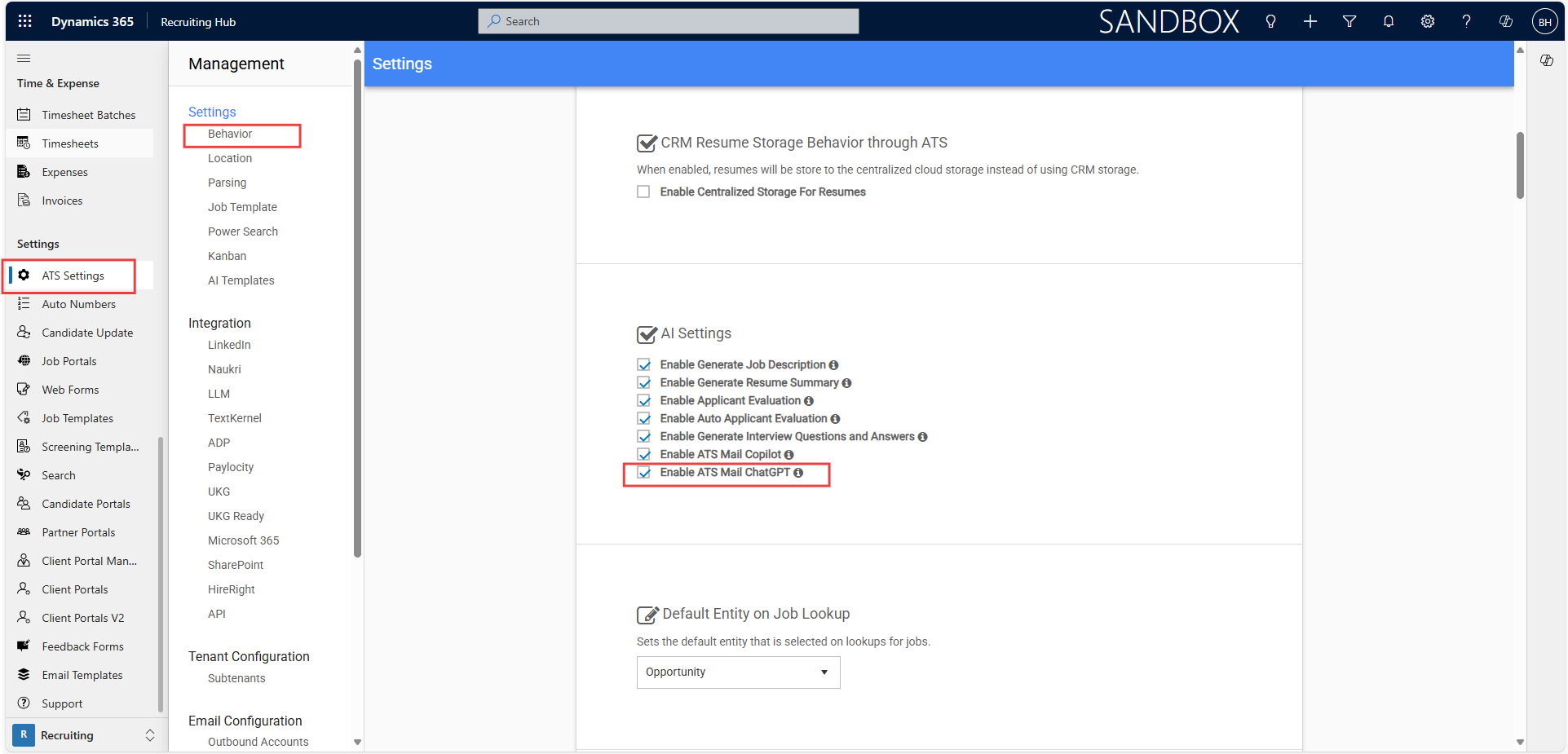Open AI Templates settings item
This screenshot has width=1568, height=754.
tap(241, 280)
